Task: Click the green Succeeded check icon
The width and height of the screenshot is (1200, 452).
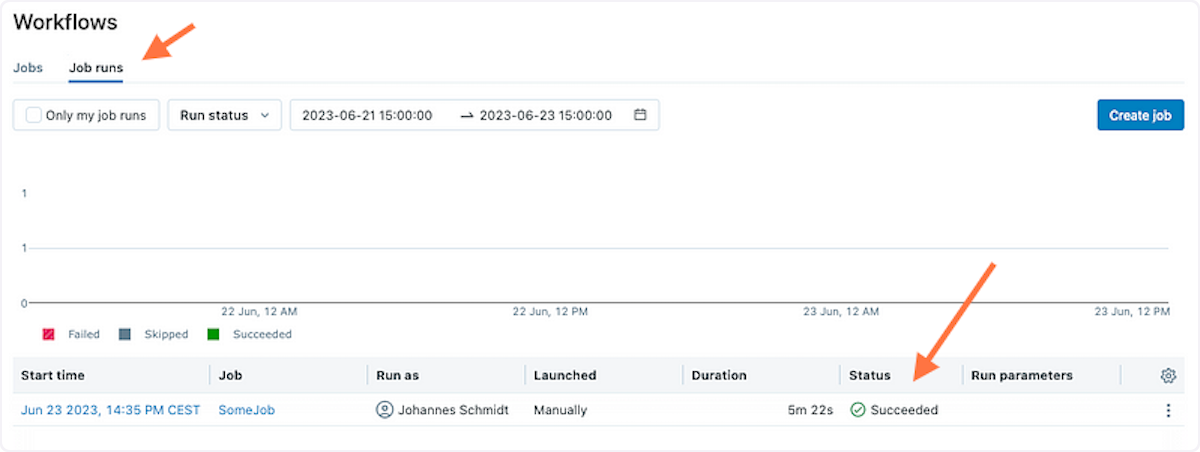Action: (x=857, y=410)
